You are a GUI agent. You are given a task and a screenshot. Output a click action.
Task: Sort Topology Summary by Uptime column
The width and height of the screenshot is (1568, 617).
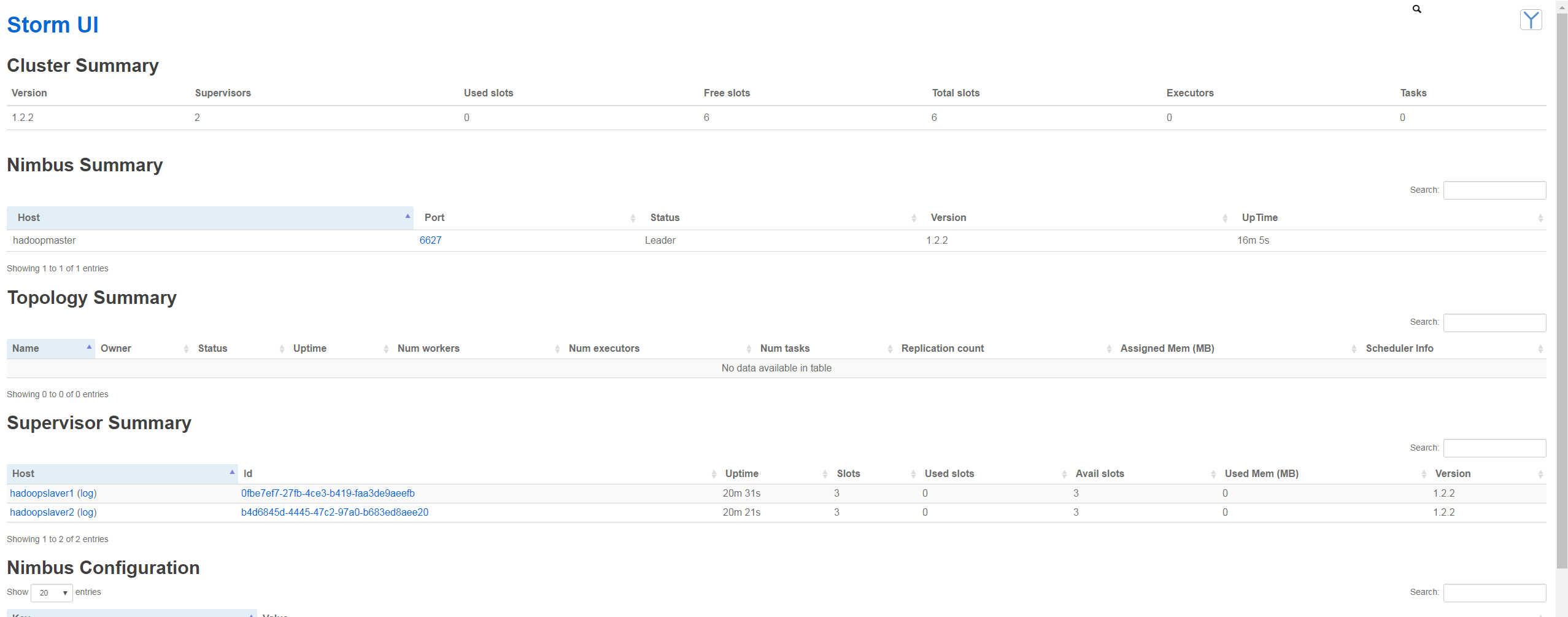tap(340, 349)
